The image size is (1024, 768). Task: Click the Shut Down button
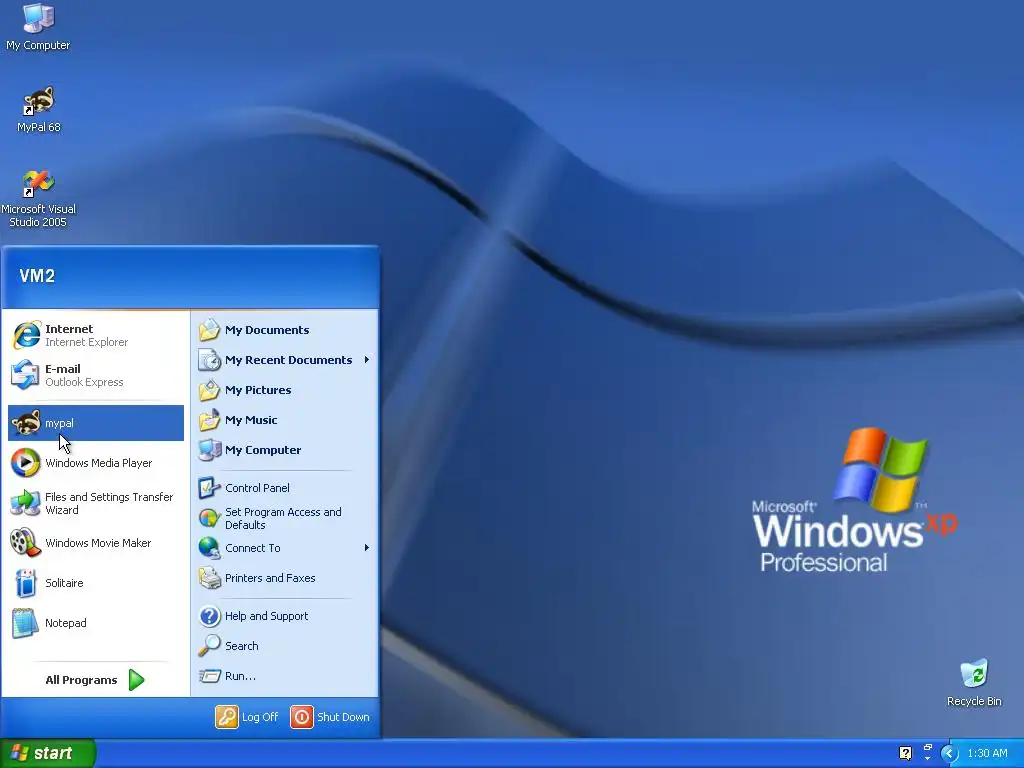(x=330, y=717)
